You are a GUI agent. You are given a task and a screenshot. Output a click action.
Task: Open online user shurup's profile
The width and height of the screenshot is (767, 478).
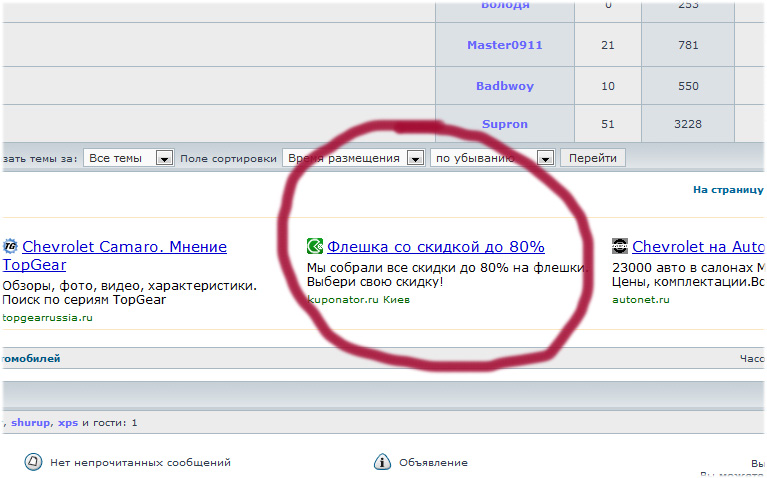click(x=30, y=423)
